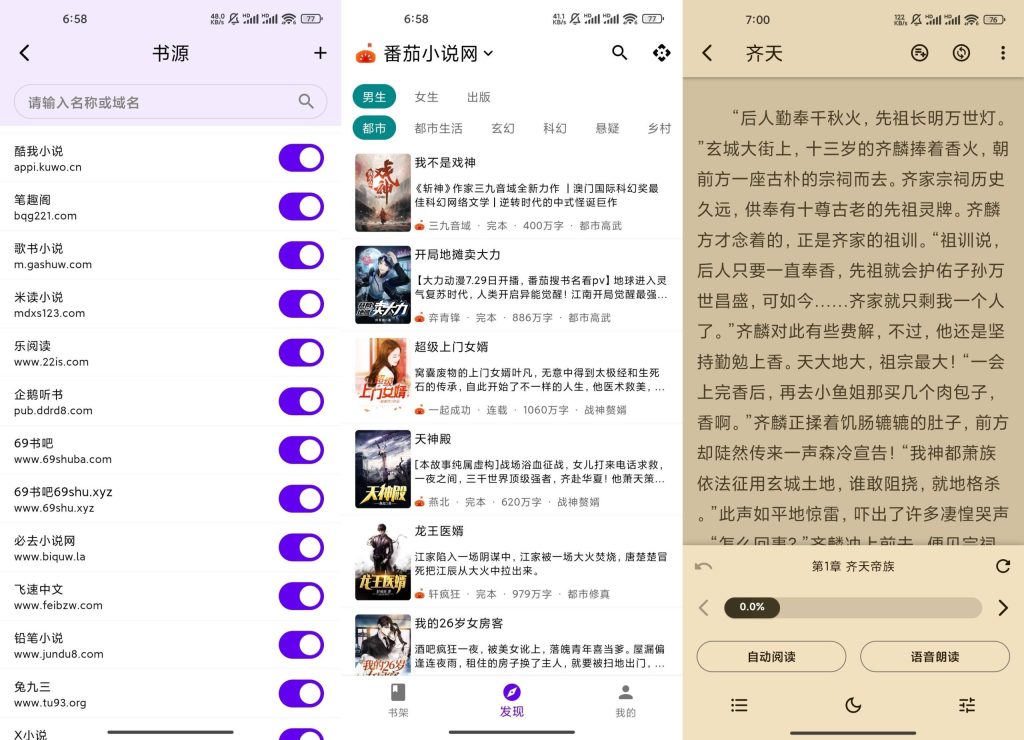Refresh chapter 第1章 齐天帝族
The height and width of the screenshot is (740, 1024).
coord(1003,566)
